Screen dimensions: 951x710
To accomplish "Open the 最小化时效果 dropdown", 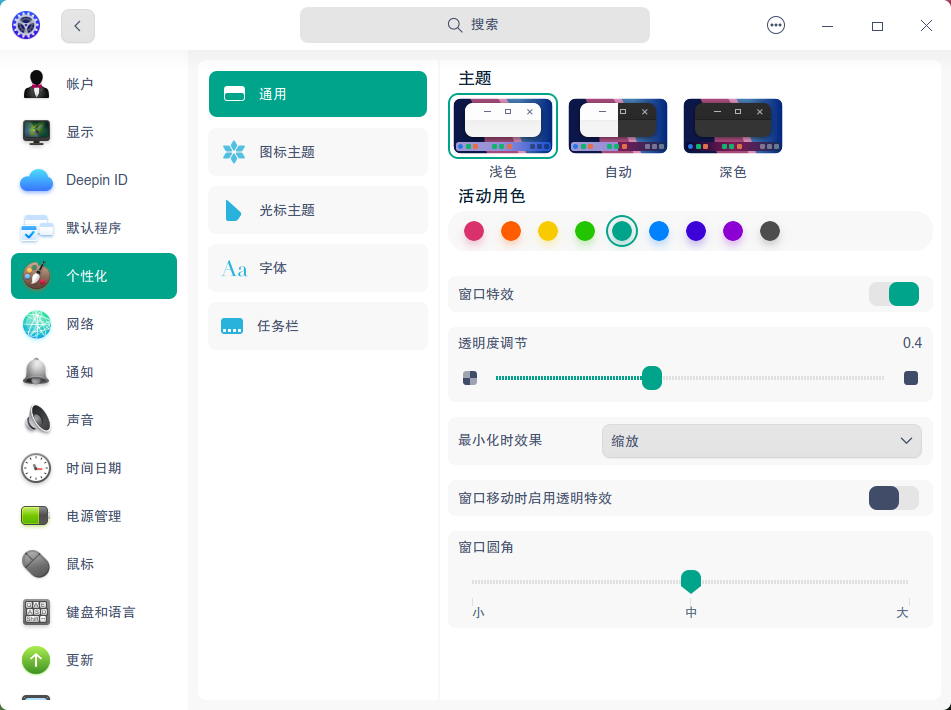I will pos(762,441).
